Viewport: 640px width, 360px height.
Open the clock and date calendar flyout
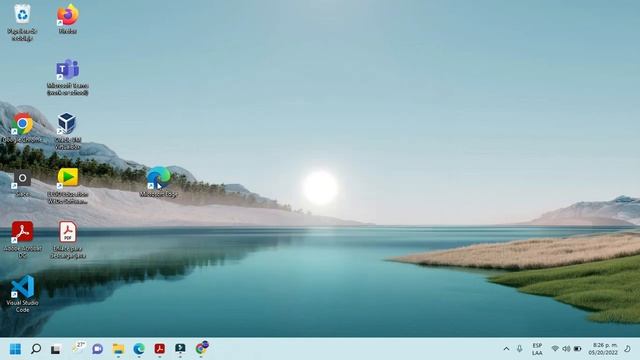603,349
